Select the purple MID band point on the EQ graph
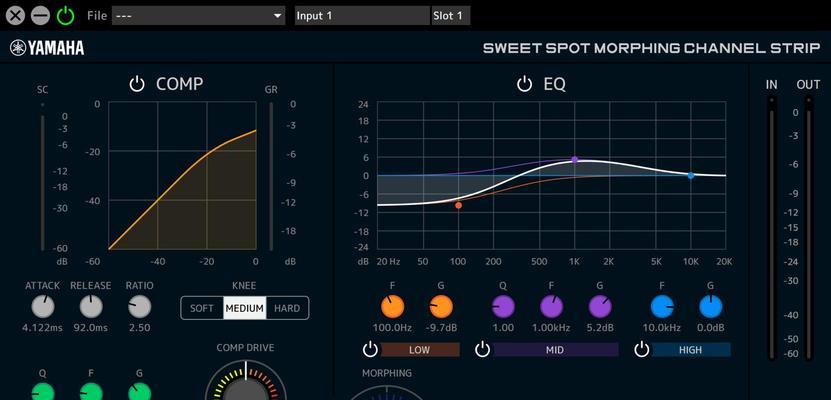This screenshot has height=400, width=831. tap(574, 159)
